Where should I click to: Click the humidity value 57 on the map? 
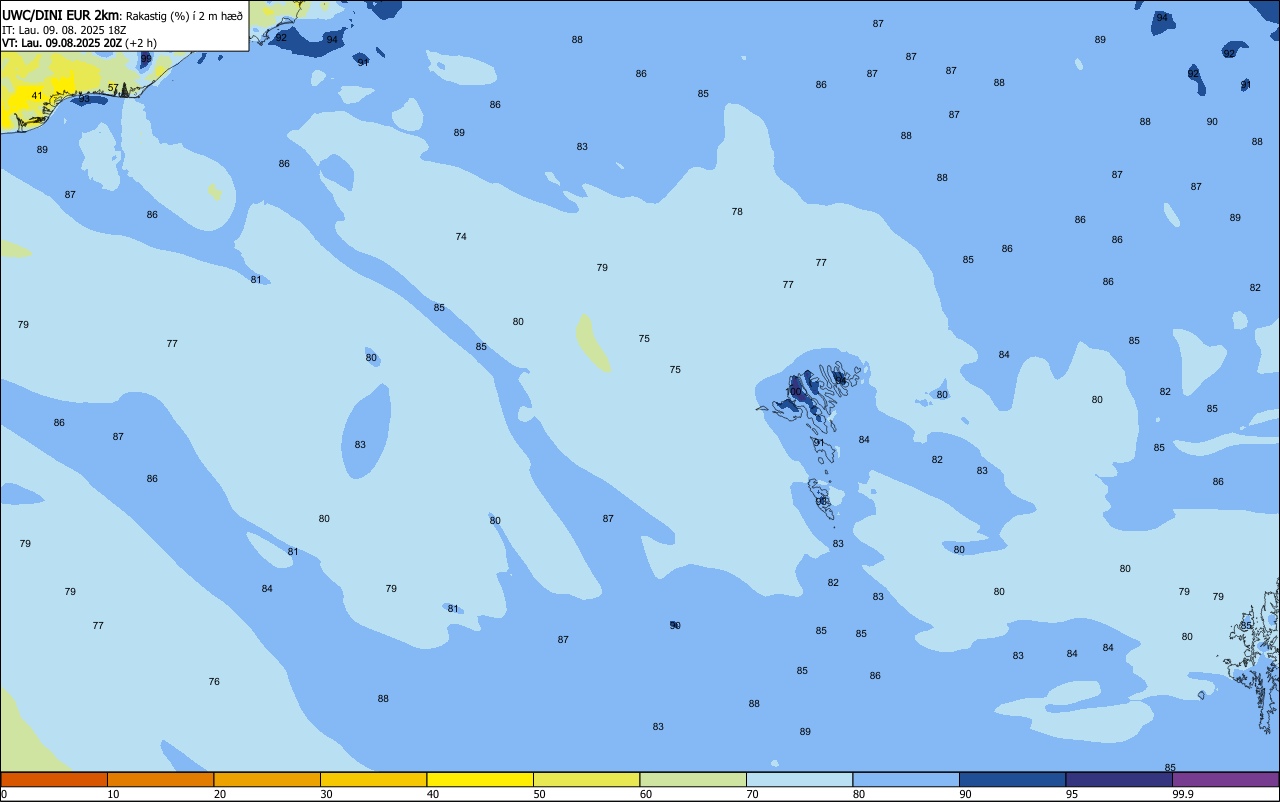point(113,88)
